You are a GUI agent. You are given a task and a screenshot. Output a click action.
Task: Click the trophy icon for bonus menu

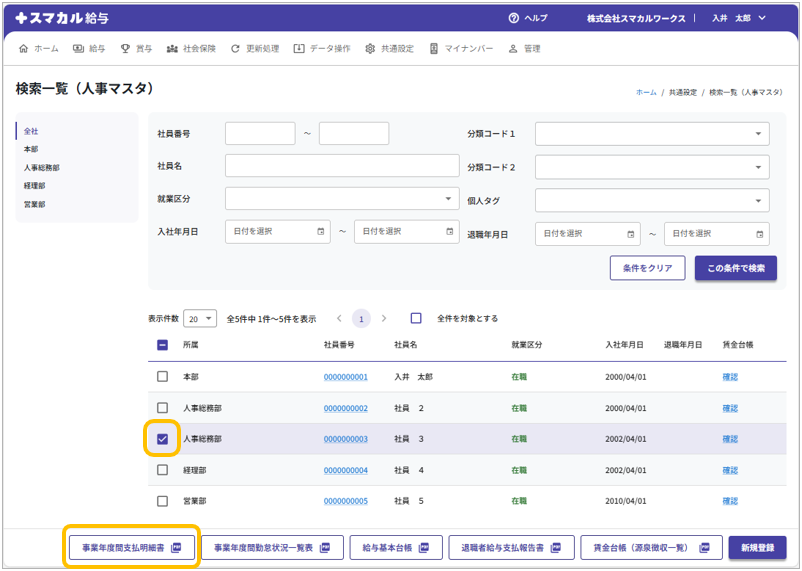coord(125,48)
